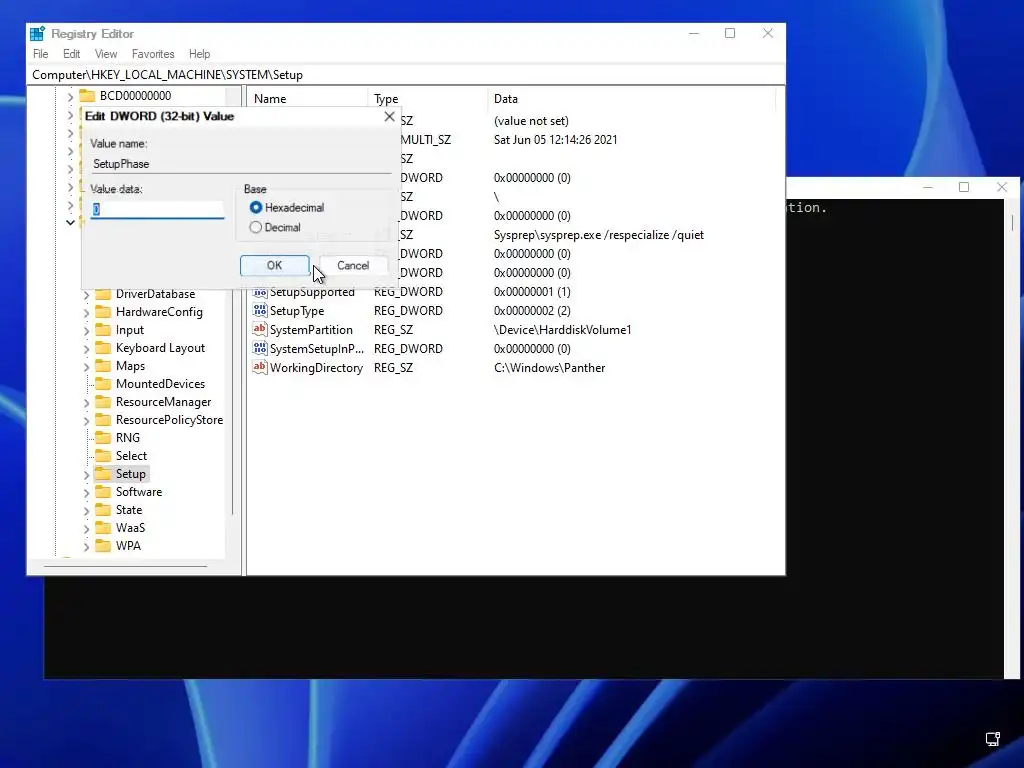The image size is (1024, 768).
Task: Select the ResourcePolicyStore key label
Action: click(x=169, y=420)
